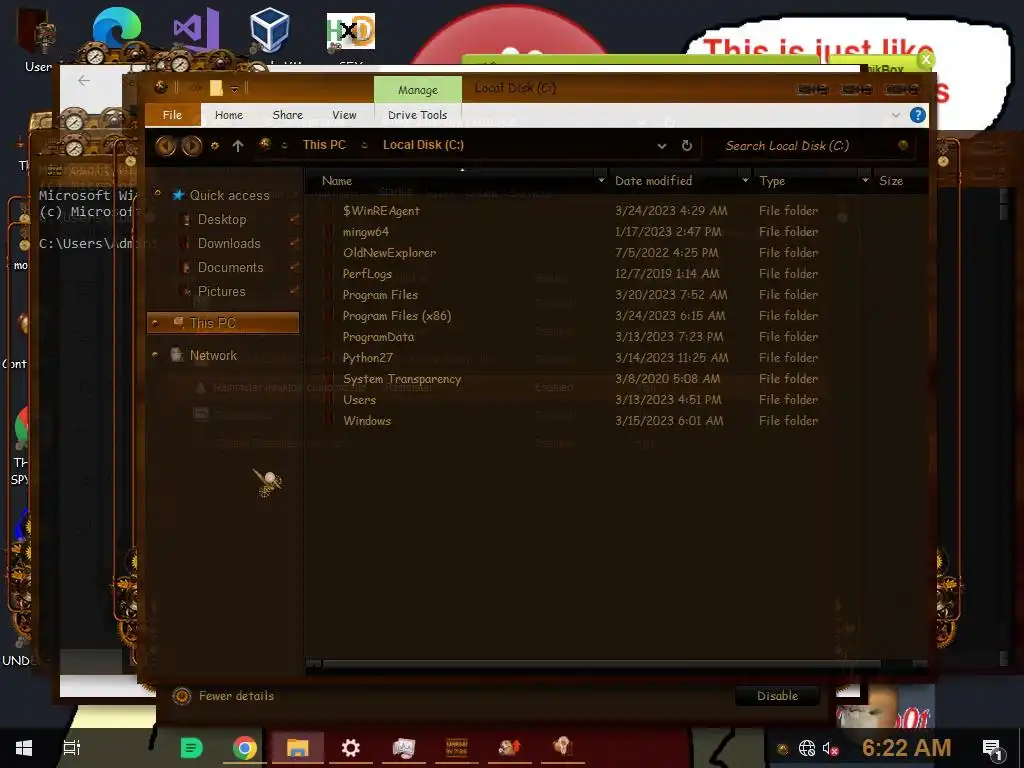This screenshot has width=1024, height=768.
Task: Select the Python27 folder
Action: coord(368,358)
